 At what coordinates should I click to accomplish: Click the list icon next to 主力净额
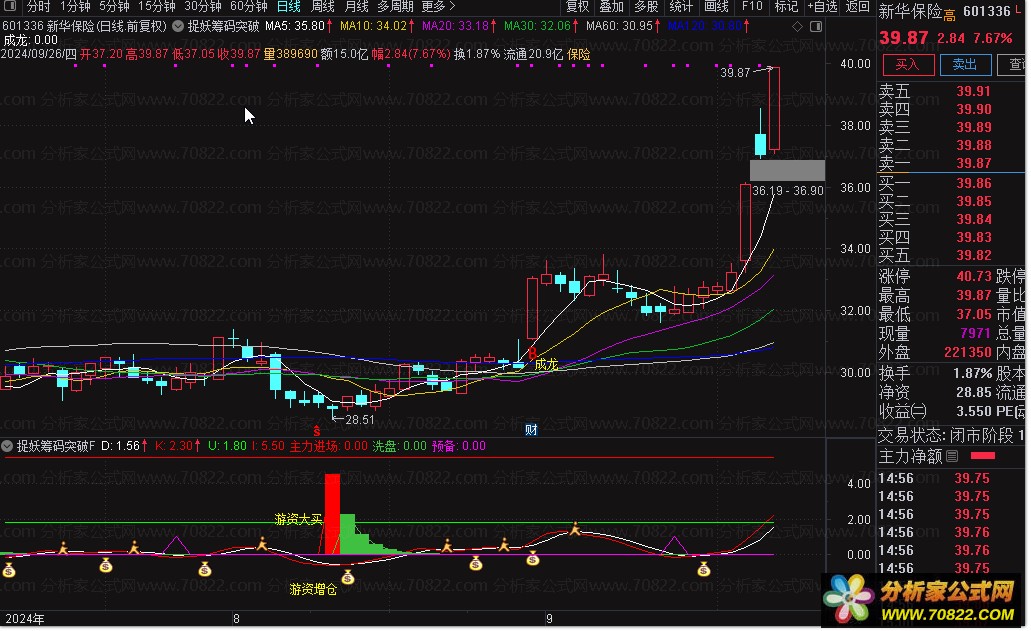[952, 456]
